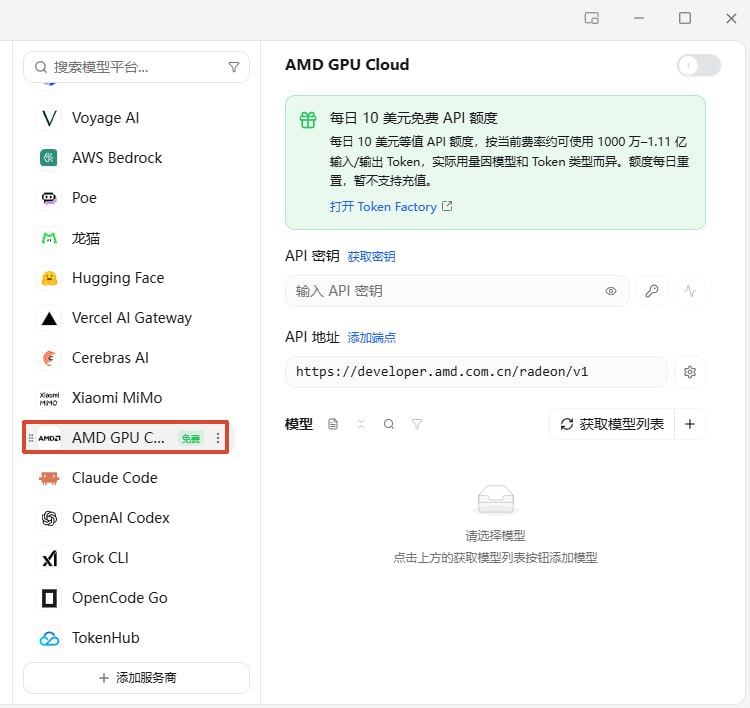
Task: Click the Xiaomi MiMo logo icon
Action: (49, 398)
